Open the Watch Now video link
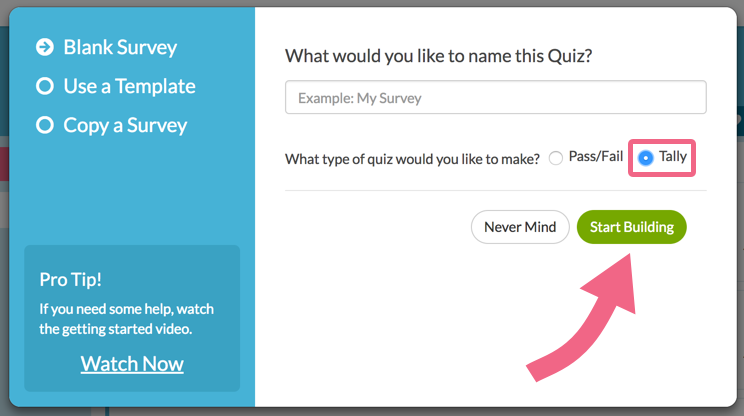 pyautogui.click(x=132, y=364)
